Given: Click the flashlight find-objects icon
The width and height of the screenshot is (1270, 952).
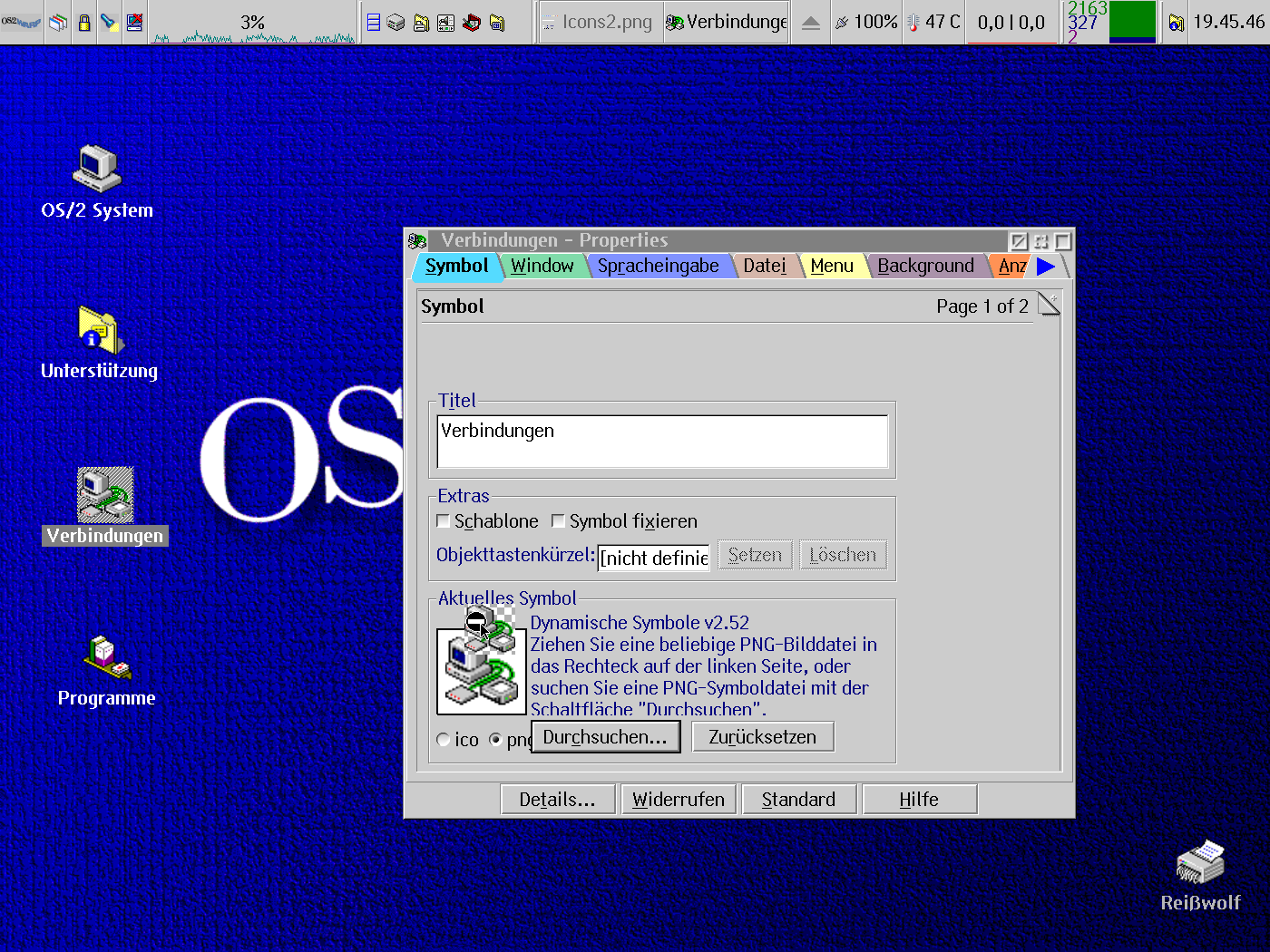Looking at the screenshot, I should (x=110, y=22).
